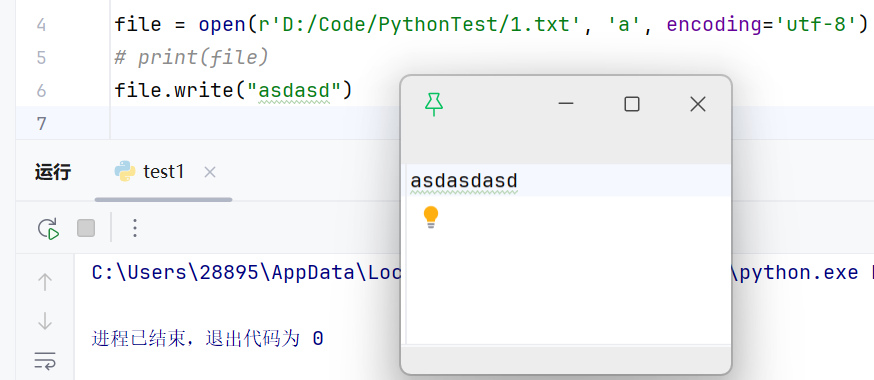Click line number 7 in the gutter
Viewport: 874px width, 380px height.
[41, 123]
